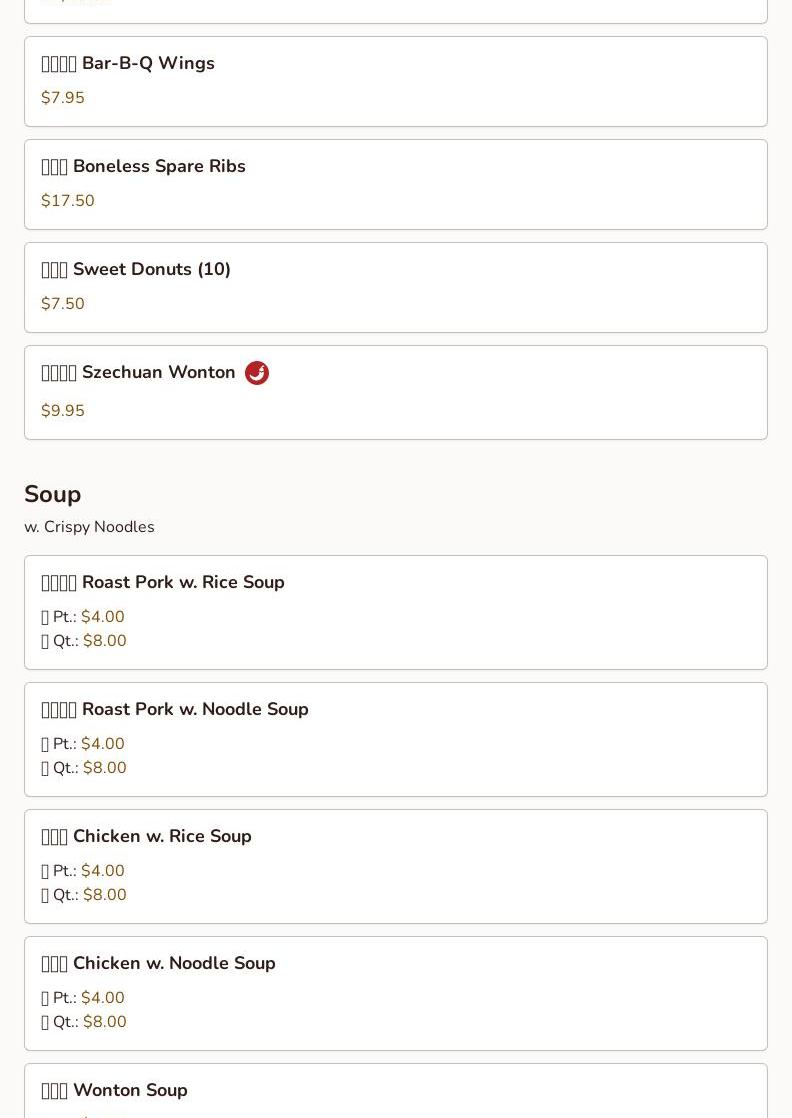The width and height of the screenshot is (792, 1118).
Task: Open the Bar-B-Q Wings menu item
Action: (x=128, y=64)
